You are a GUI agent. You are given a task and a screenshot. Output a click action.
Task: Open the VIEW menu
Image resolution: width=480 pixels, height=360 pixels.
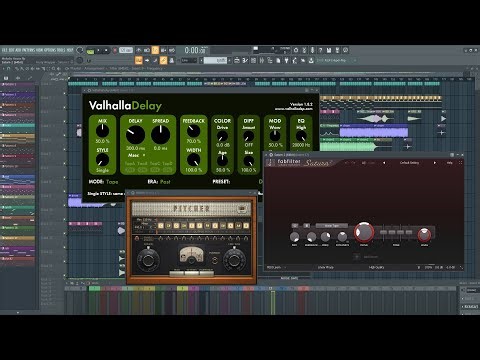pyautogui.click(x=39, y=50)
